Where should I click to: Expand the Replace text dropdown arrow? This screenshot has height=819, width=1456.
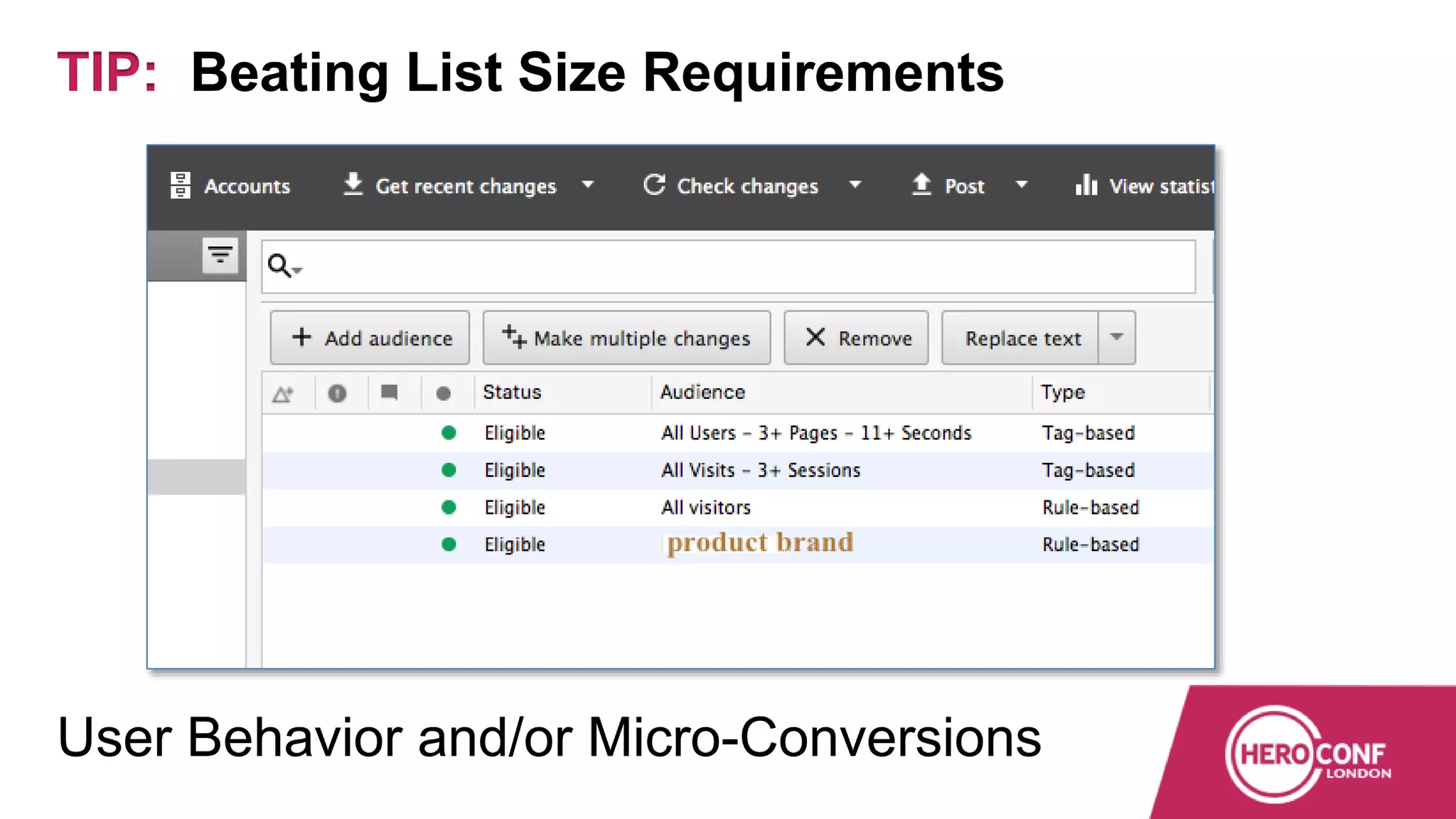1117,338
